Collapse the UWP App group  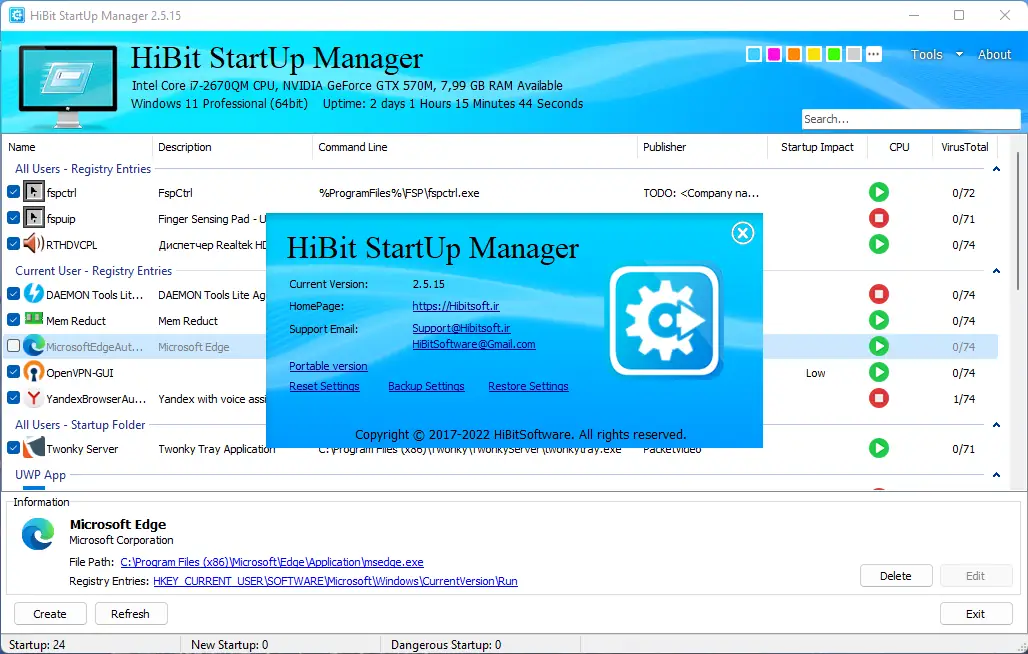pyautogui.click(x=996, y=474)
